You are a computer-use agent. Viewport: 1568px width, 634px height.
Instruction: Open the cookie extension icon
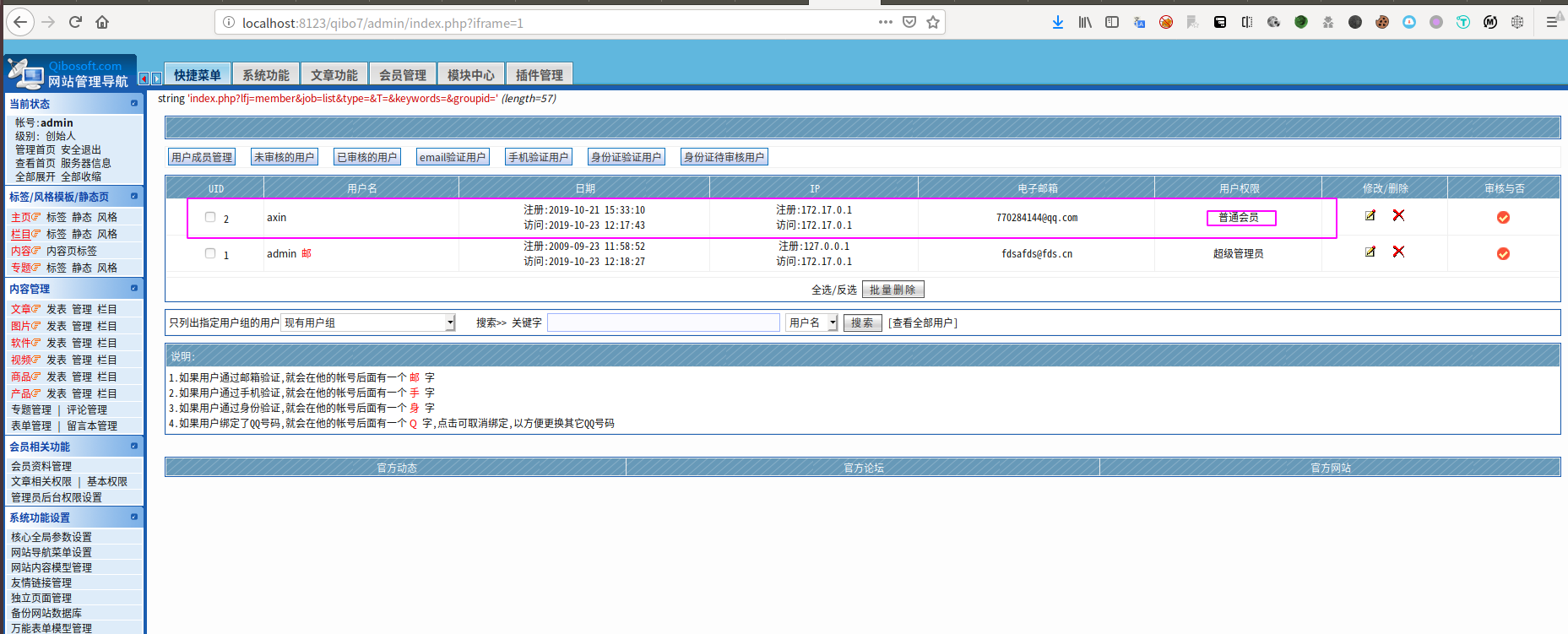1382,22
